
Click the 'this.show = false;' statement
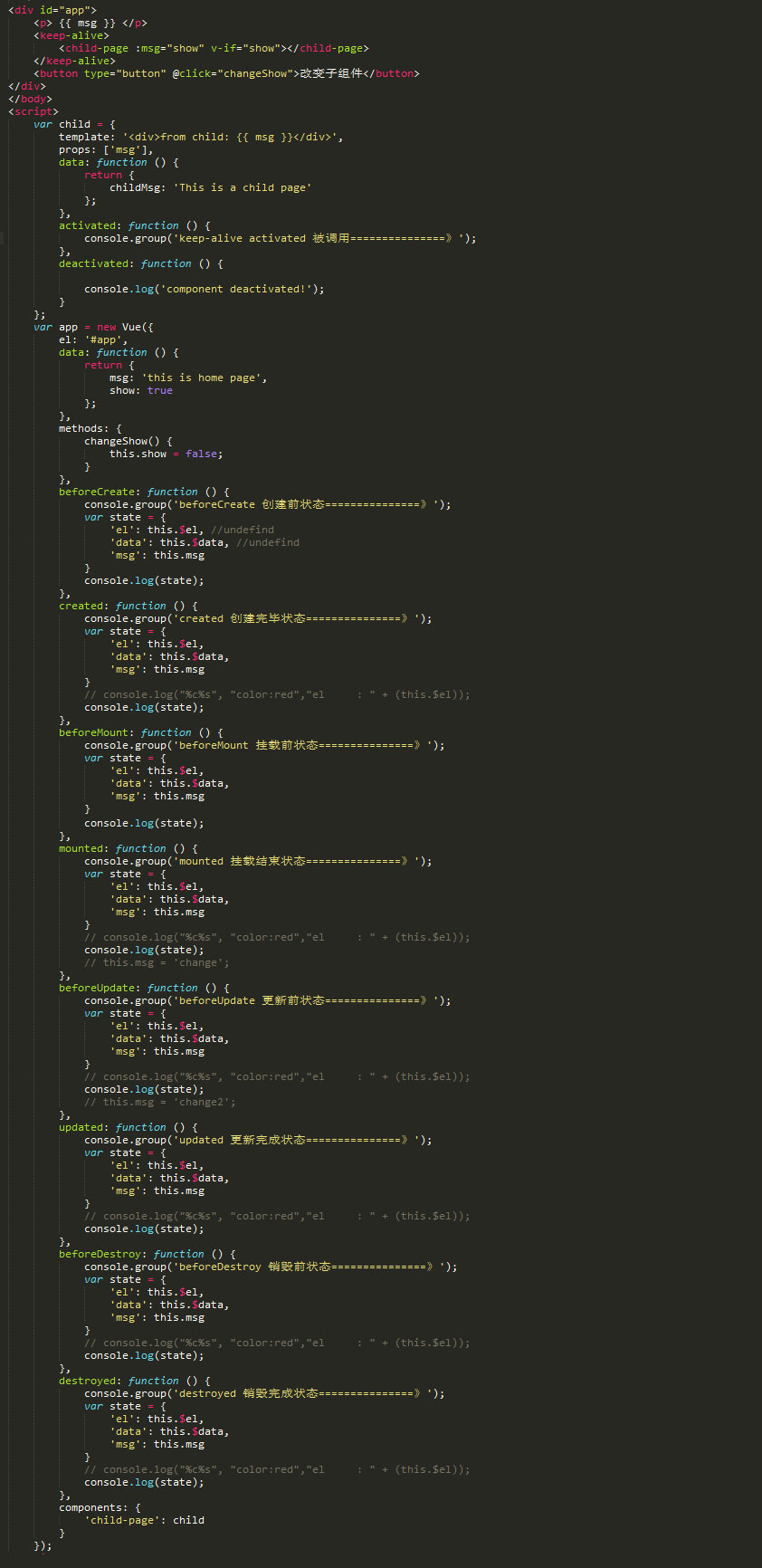(167, 454)
